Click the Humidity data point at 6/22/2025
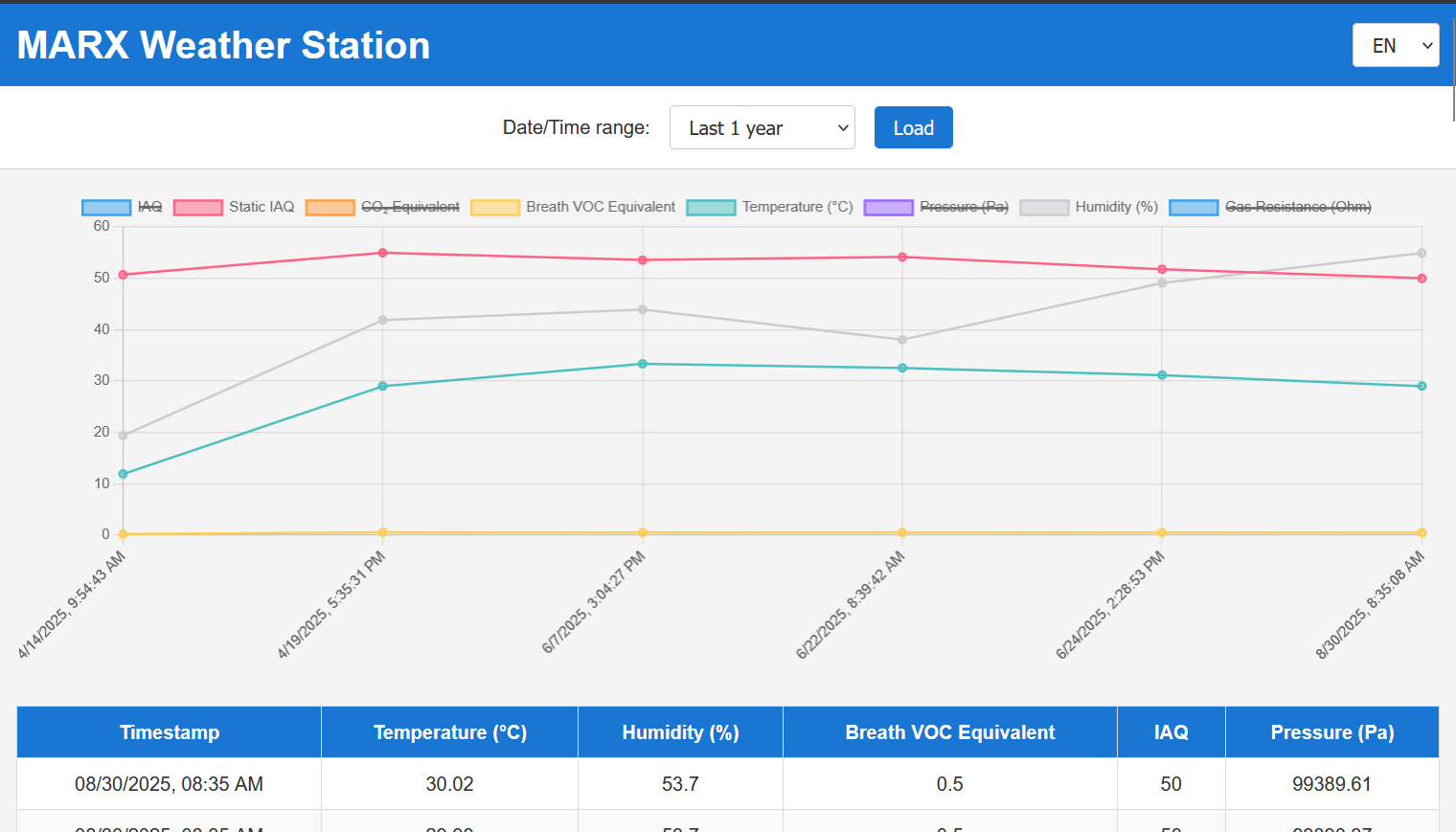 tap(902, 340)
